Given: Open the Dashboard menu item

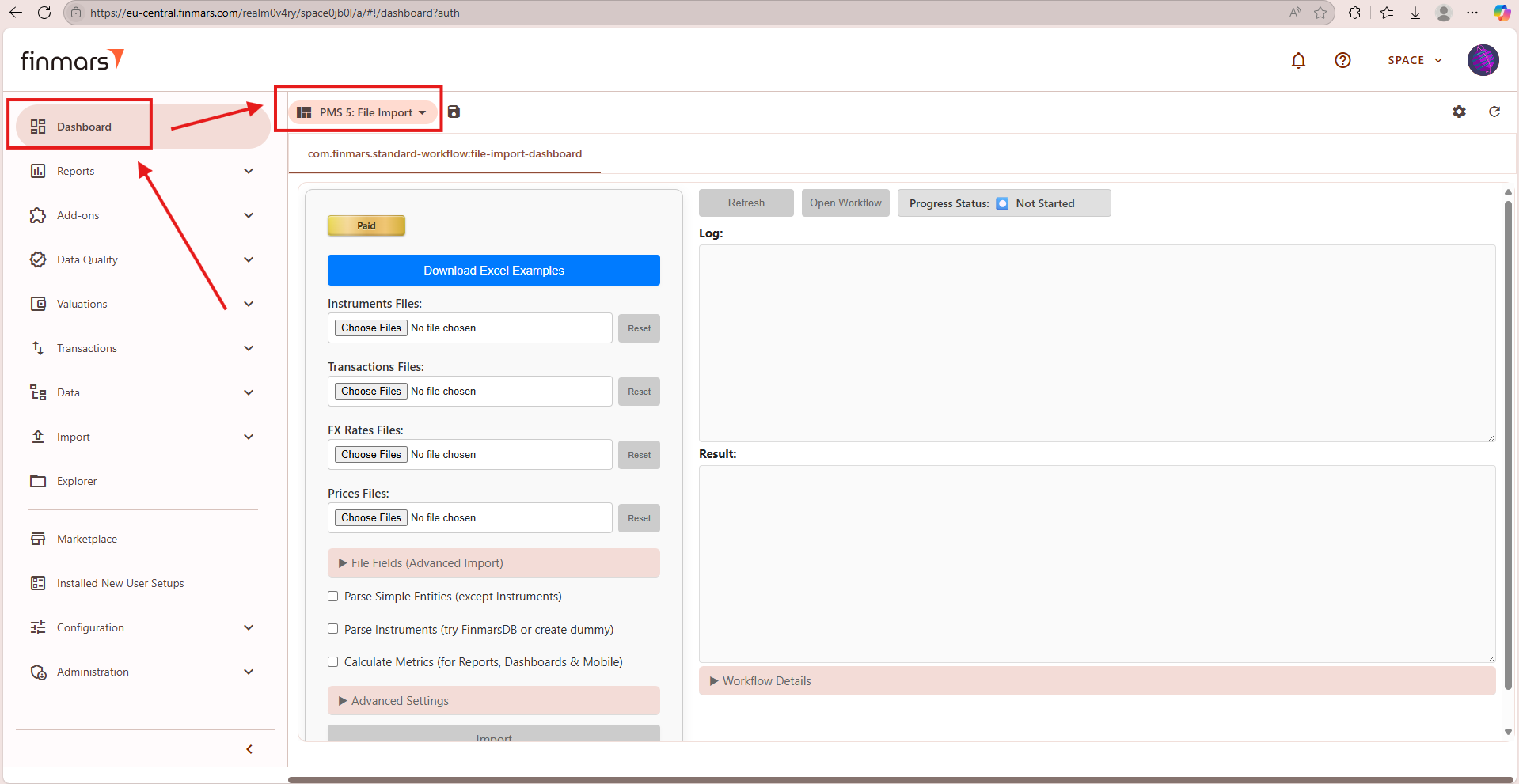Looking at the screenshot, I should point(143,127).
